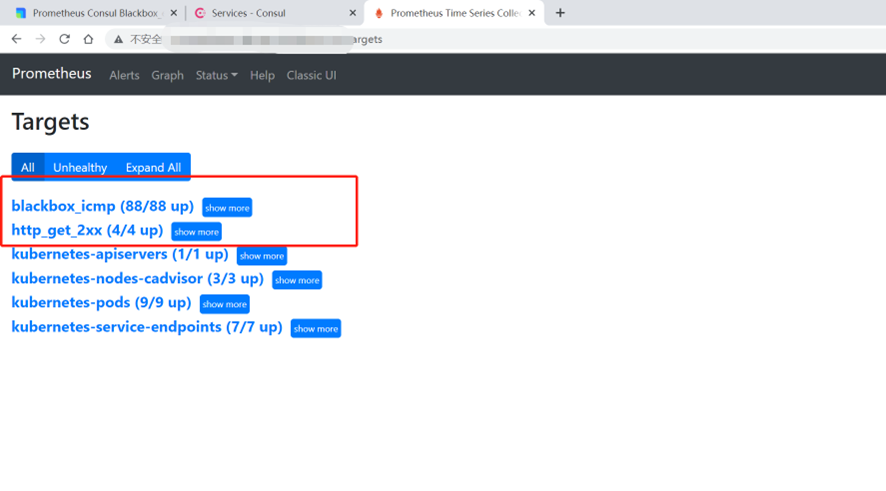Viewport: 886px width, 491px height.
Task: Filter targets by Unhealthy
Action: coord(80,167)
